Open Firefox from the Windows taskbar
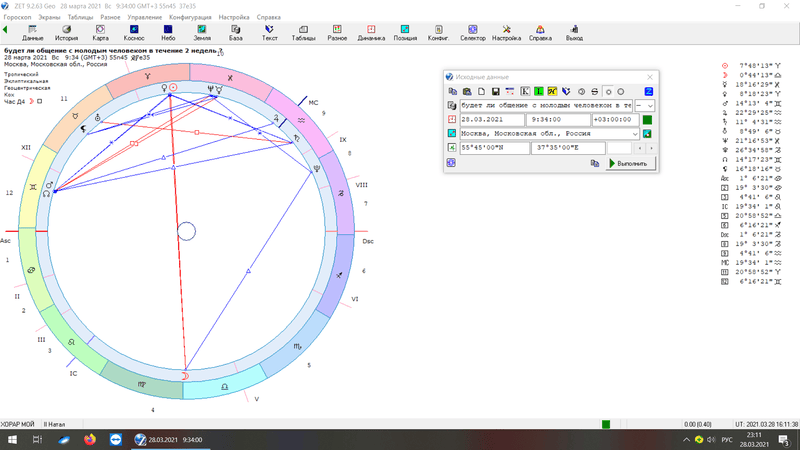Image resolution: width=800 pixels, height=450 pixels. coord(88,439)
